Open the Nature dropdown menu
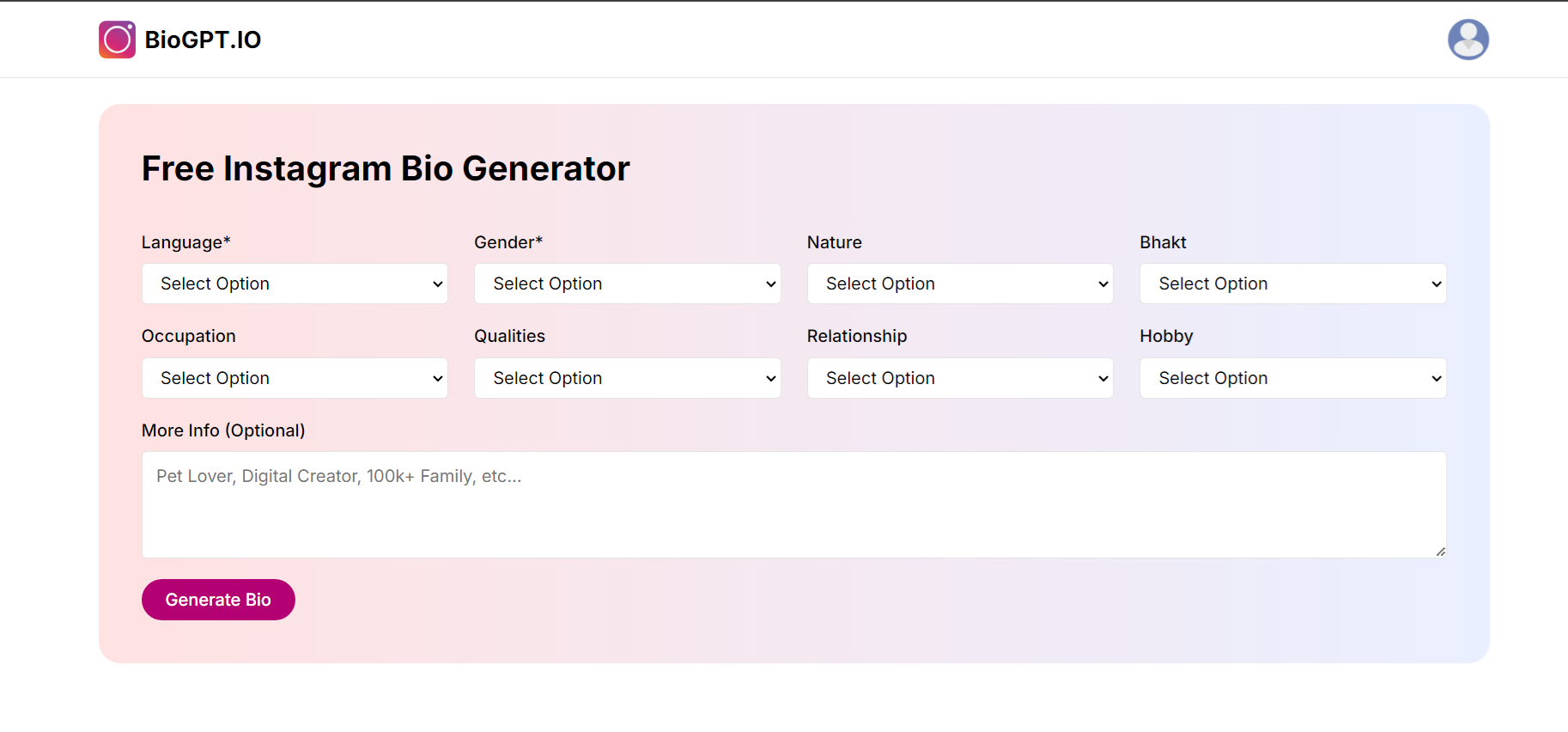1568x732 pixels. coord(959,284)
